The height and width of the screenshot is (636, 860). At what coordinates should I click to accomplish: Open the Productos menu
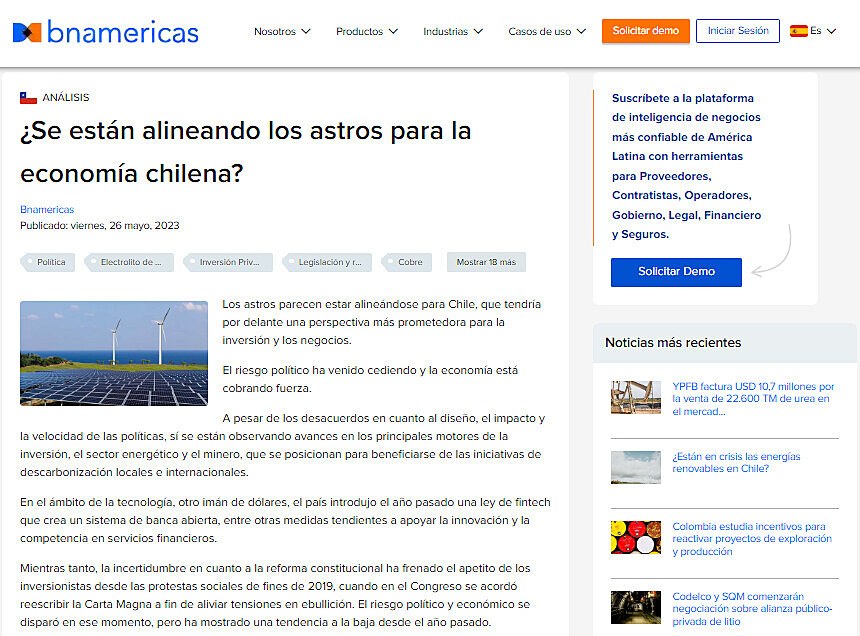[x=366, y=31]
